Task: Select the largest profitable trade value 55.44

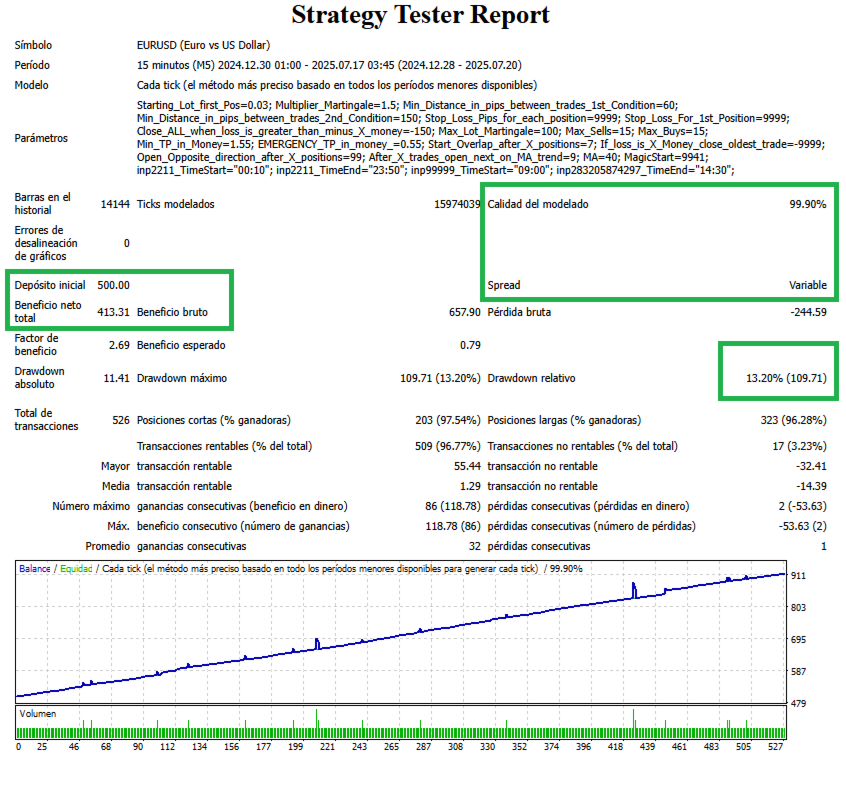Action: pyautogui.click(x=467, y=466)
